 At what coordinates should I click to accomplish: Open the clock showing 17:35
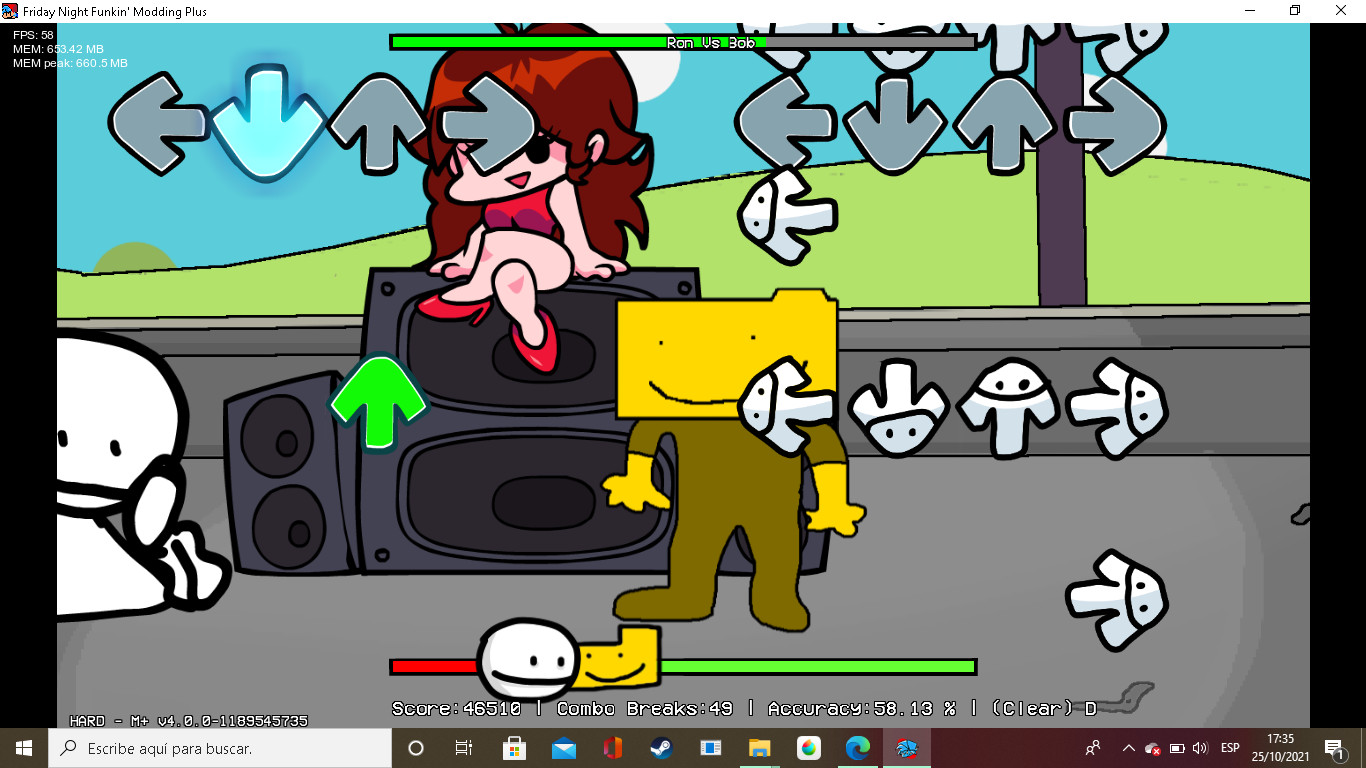[1280, 748]
